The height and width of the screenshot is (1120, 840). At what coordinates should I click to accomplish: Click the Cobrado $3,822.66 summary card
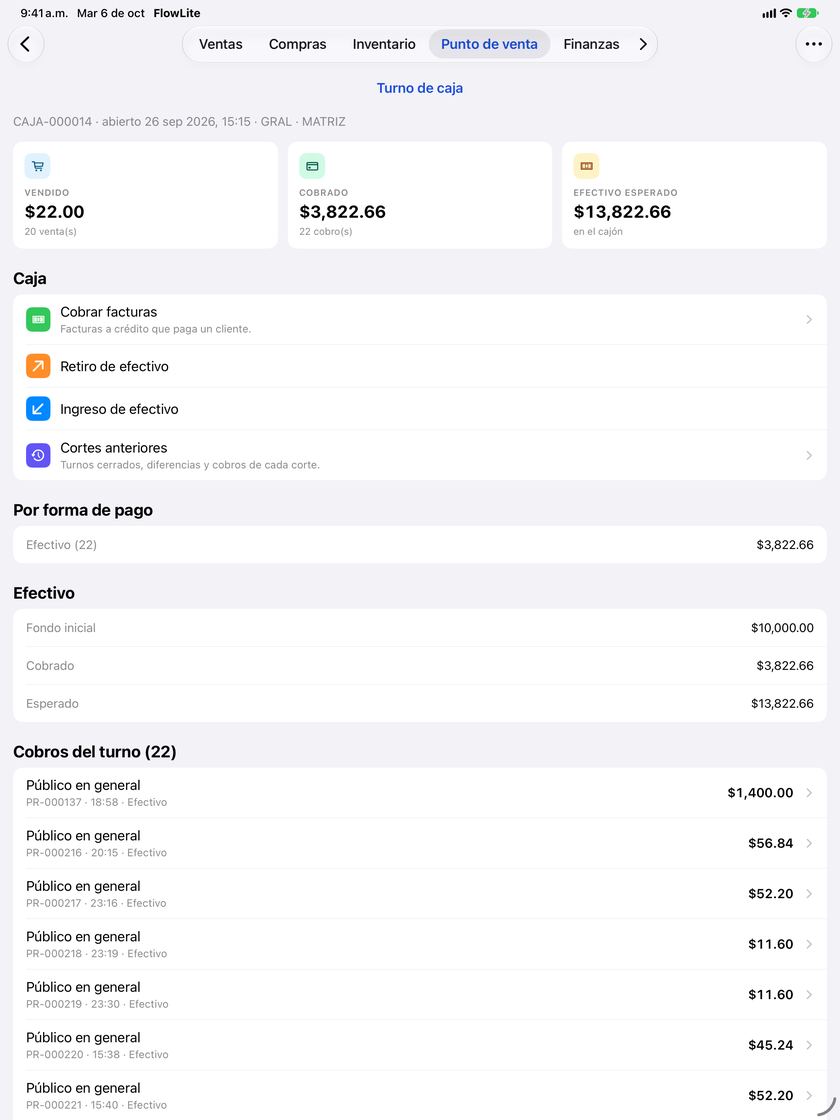pos(420,195)
